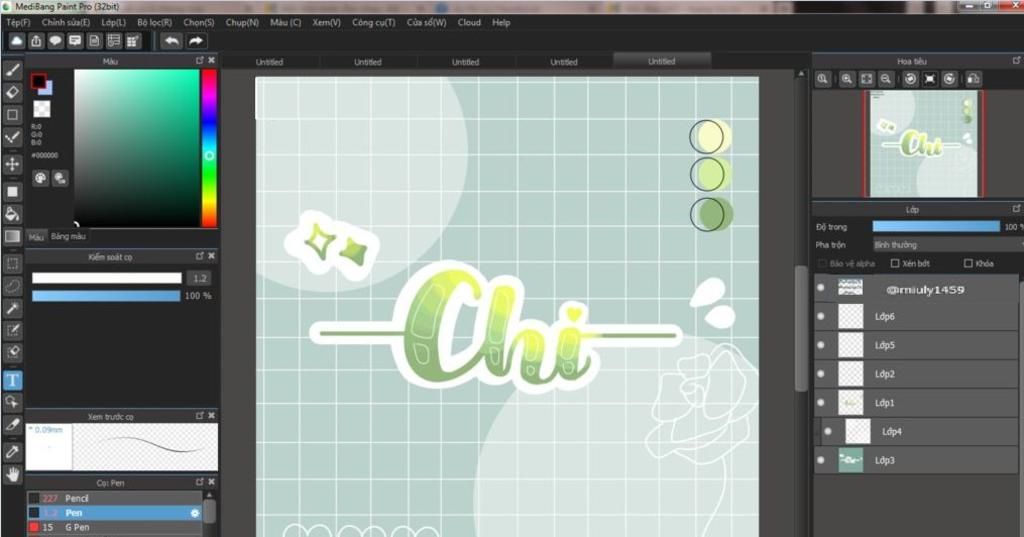1024x537 pixels.
Task: Click the navigator preview thumbnail
Action: tap(923, 144)
